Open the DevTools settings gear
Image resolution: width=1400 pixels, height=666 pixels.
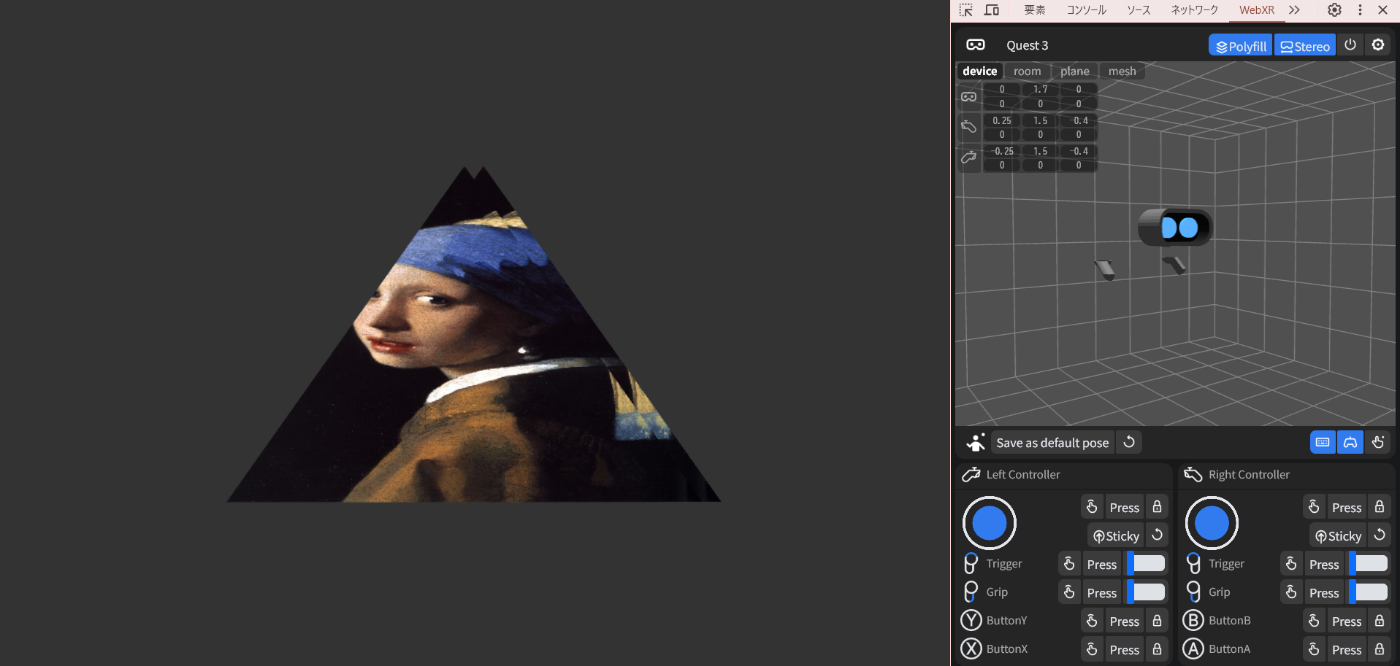[x=1334, y=10]
